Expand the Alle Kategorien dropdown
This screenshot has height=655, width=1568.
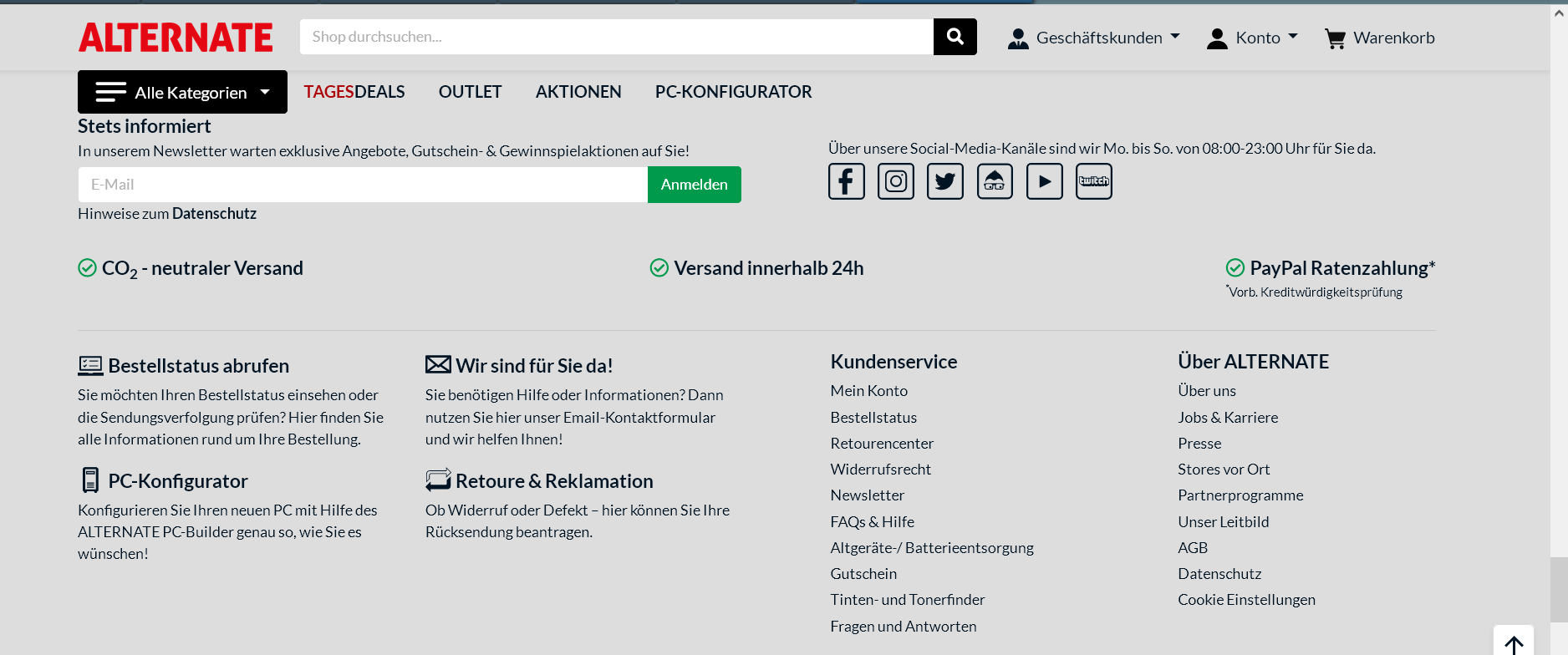(182, 92)
